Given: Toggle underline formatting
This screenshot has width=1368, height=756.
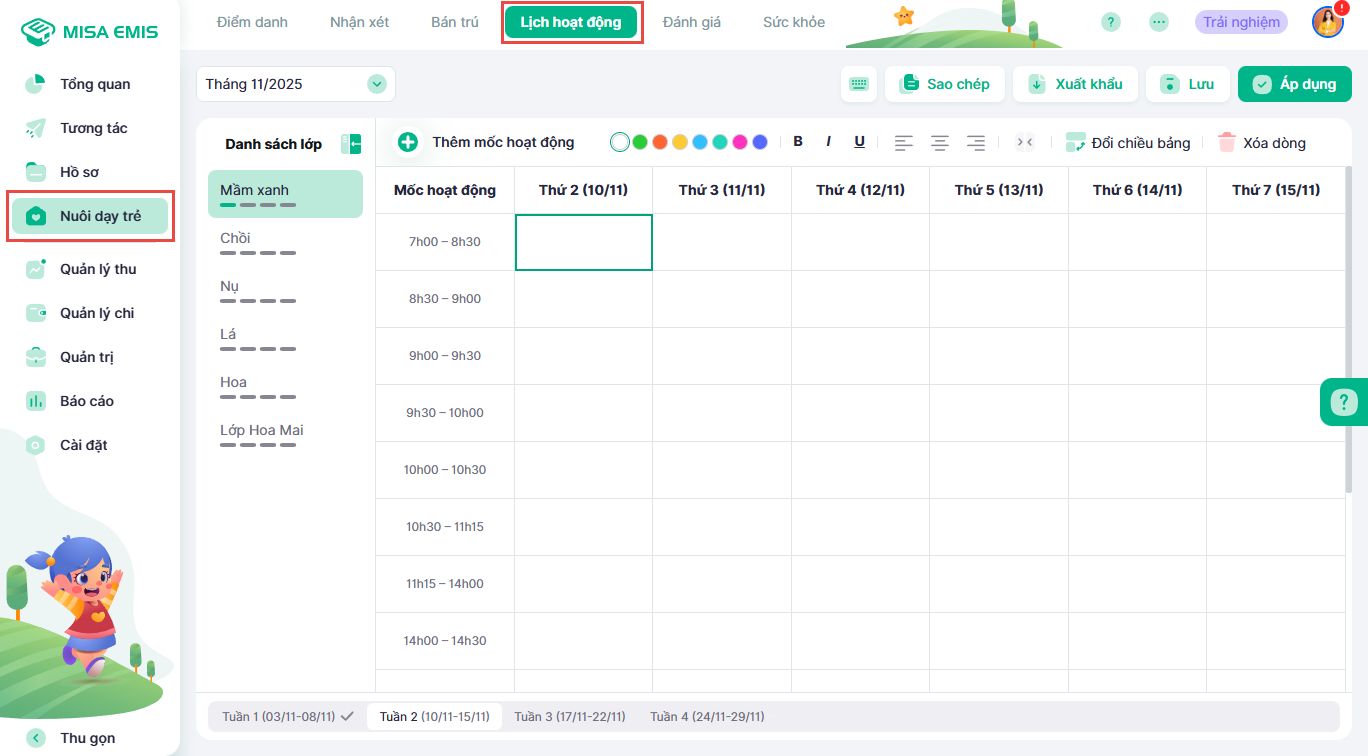Looking at the screenshot, I should [859, 142].
